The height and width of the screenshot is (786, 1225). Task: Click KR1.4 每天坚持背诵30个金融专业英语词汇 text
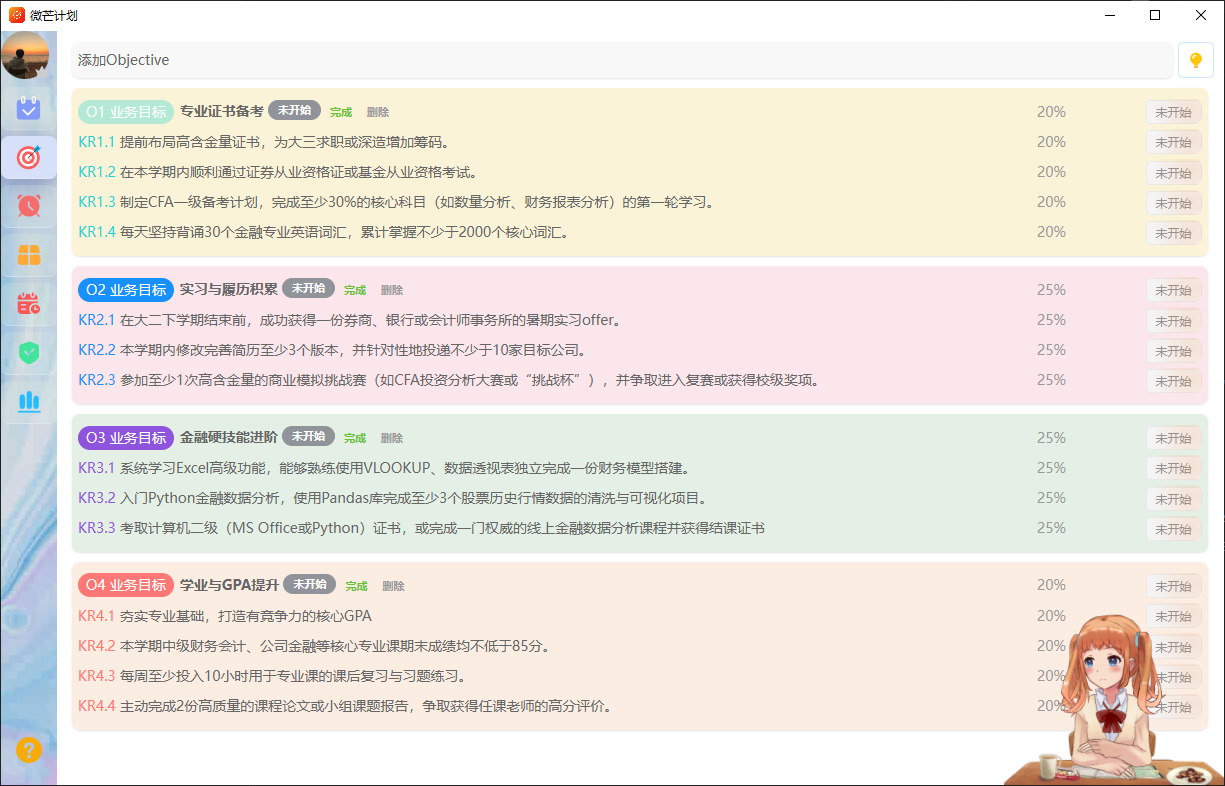324,232
